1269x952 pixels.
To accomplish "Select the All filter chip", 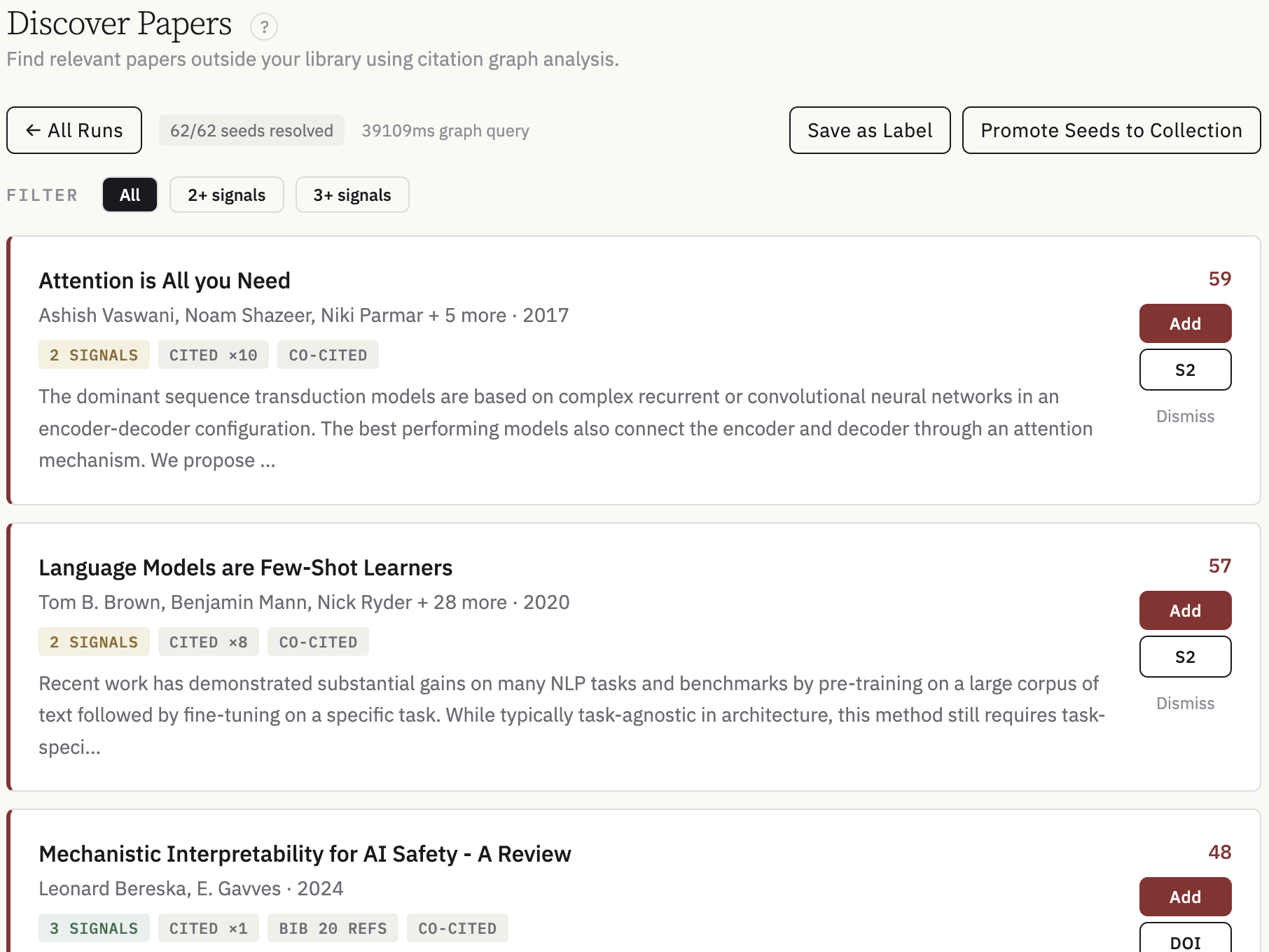I will [x=130, y=195].
